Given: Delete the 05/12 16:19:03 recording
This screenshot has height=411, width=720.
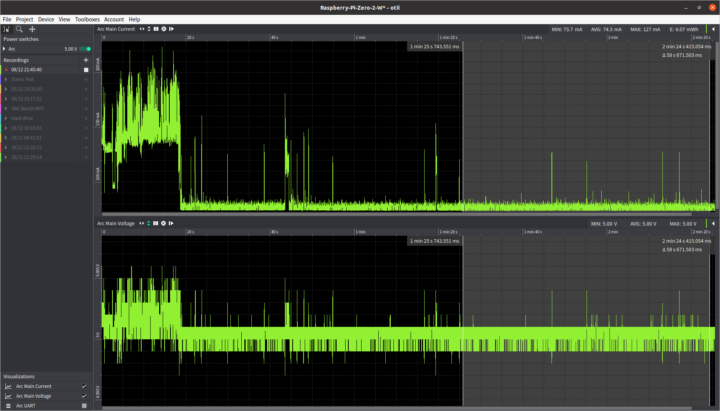Looking at the screenshot, I should pyautogui.click(x=86, y=128).
